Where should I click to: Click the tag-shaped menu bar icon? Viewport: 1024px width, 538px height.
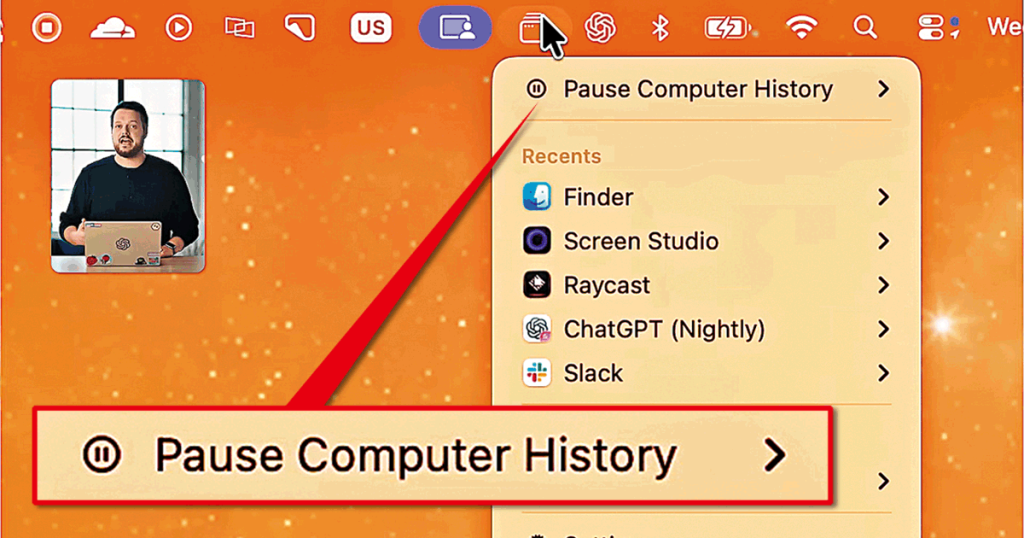(300, 28)
